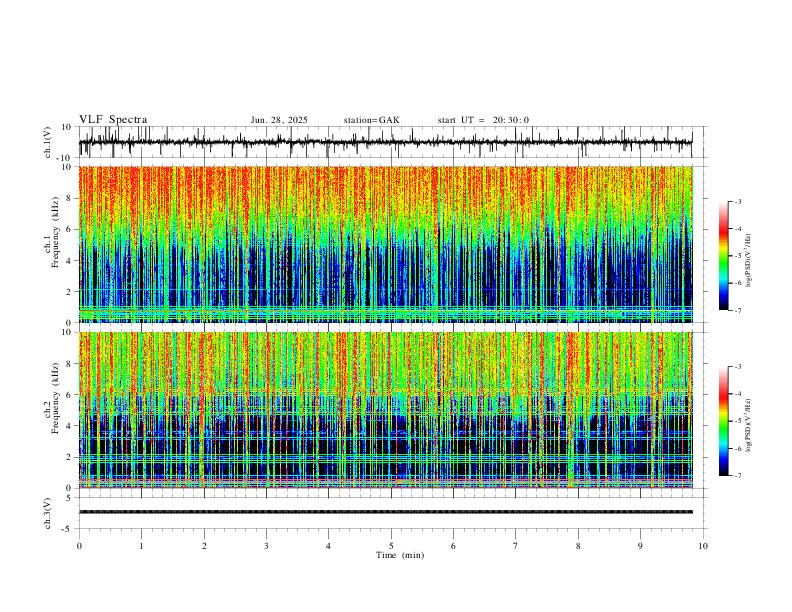This screenshot has width=792, height=612.
Task: Click the time axis tick label '10'
Action: tap(703, 546)
